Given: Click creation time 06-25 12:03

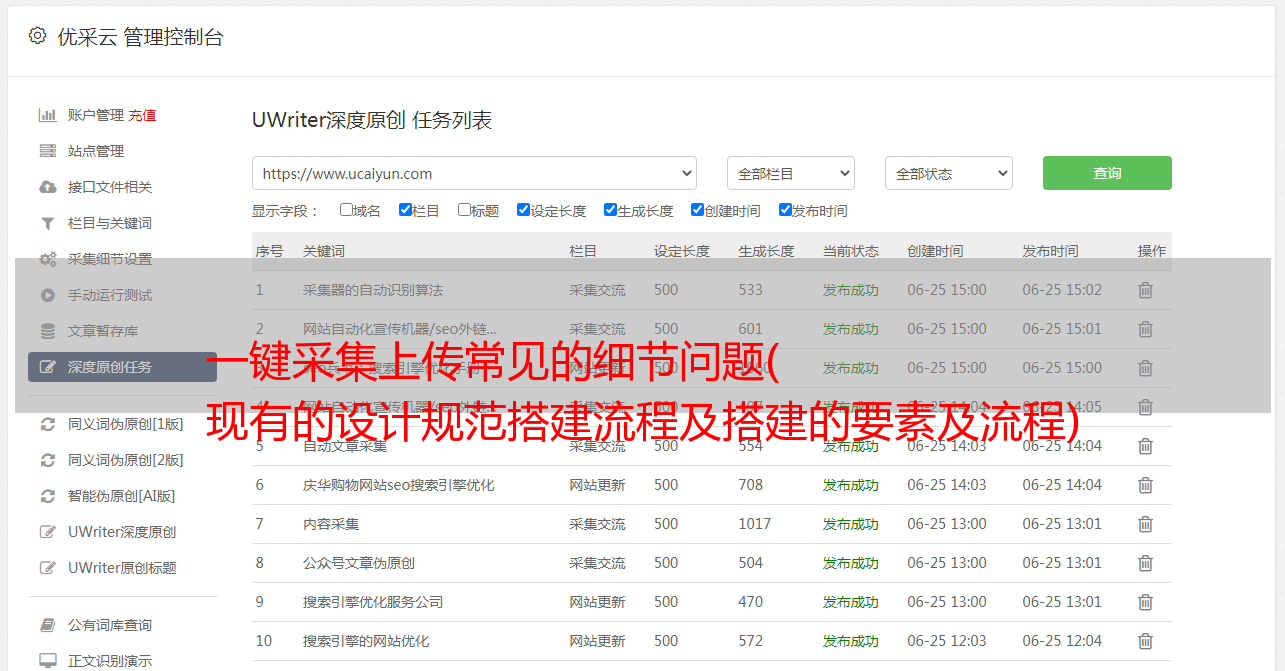Looking at the screenshot, I should click(x=947, y=641).
